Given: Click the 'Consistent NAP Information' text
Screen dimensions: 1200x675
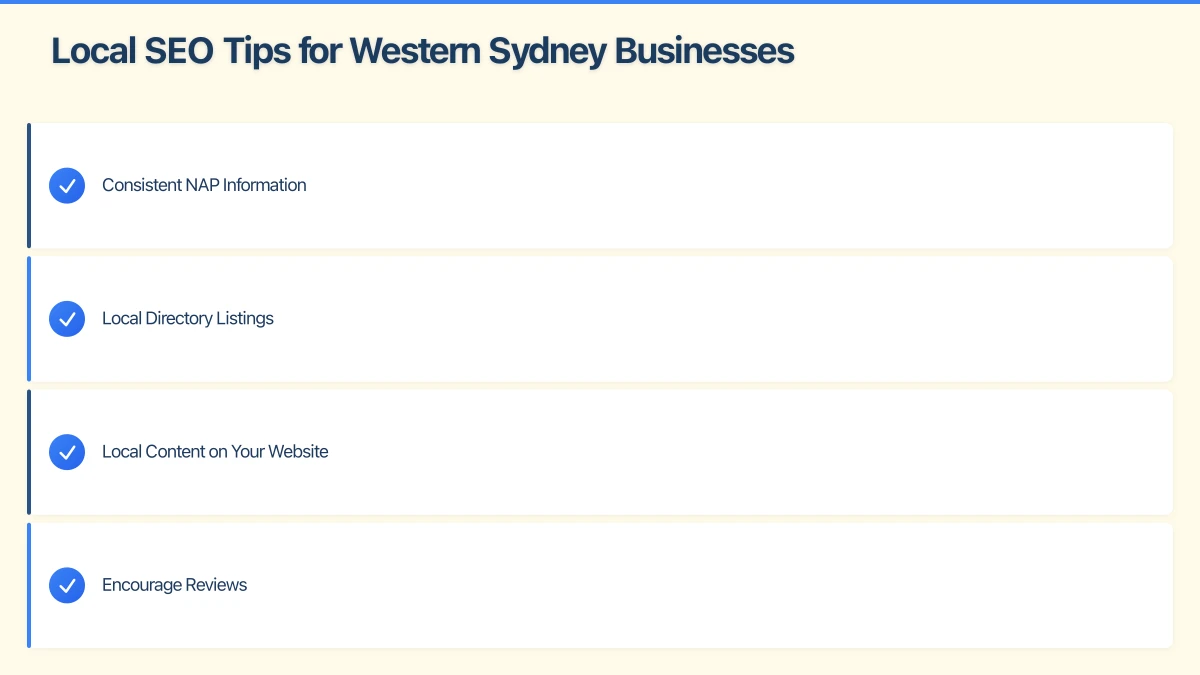Looking at the screenshot, I should coord(204,185).
